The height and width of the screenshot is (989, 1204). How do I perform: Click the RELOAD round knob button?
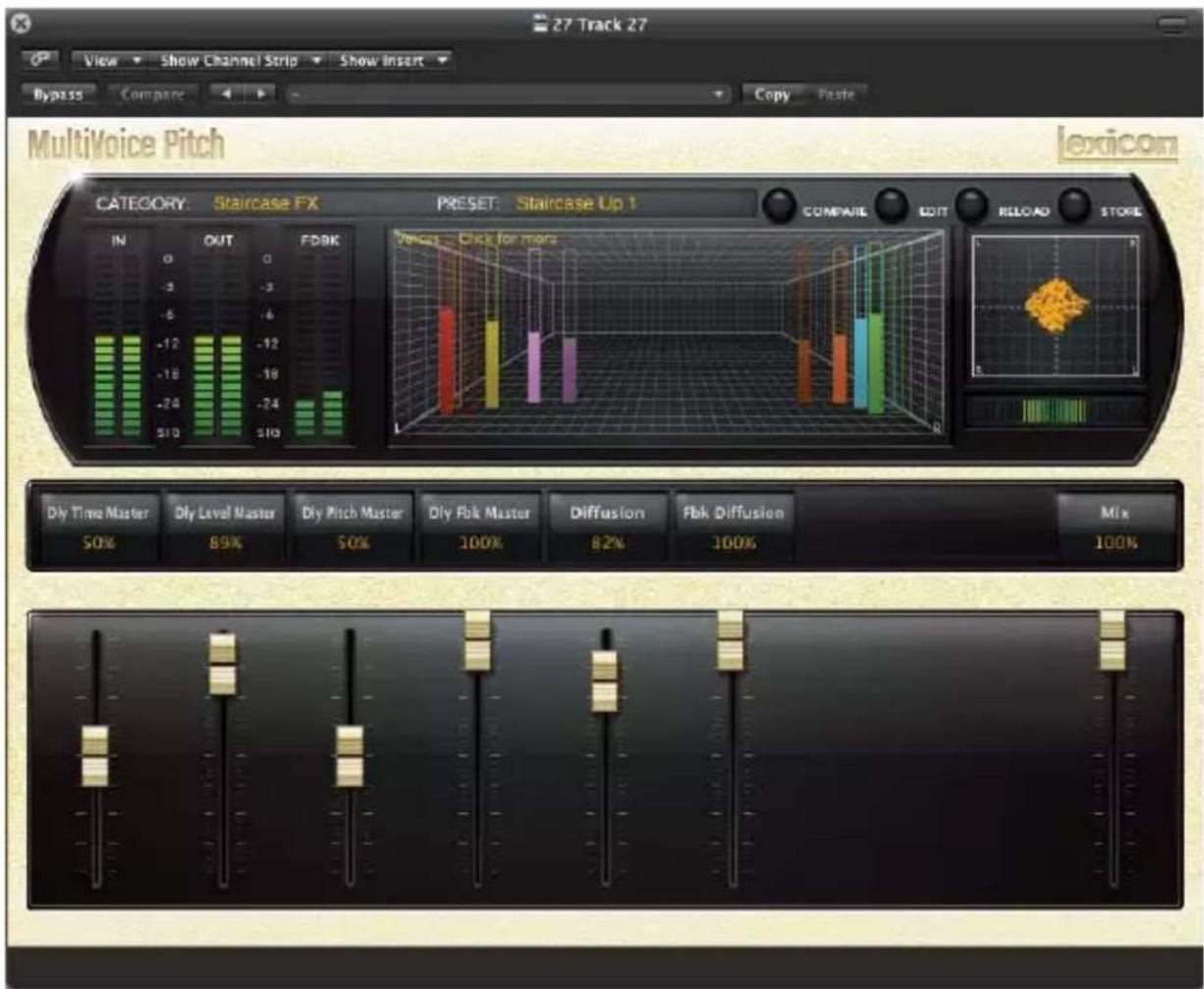click(970, 204)
